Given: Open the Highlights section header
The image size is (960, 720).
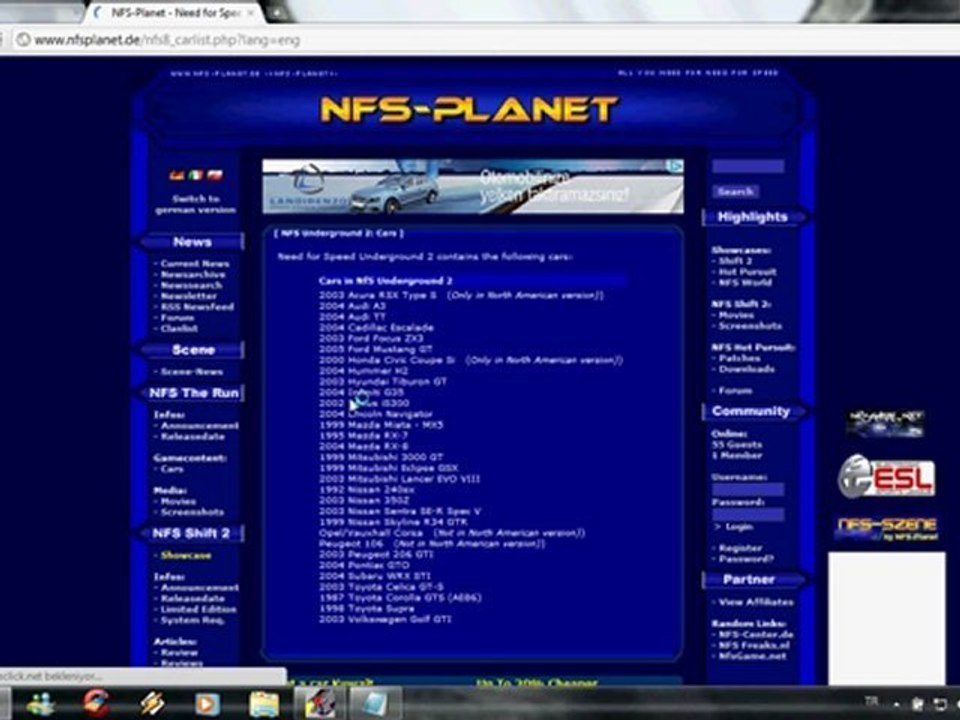Looking at the screenshot, I should [x=753, y=217].
